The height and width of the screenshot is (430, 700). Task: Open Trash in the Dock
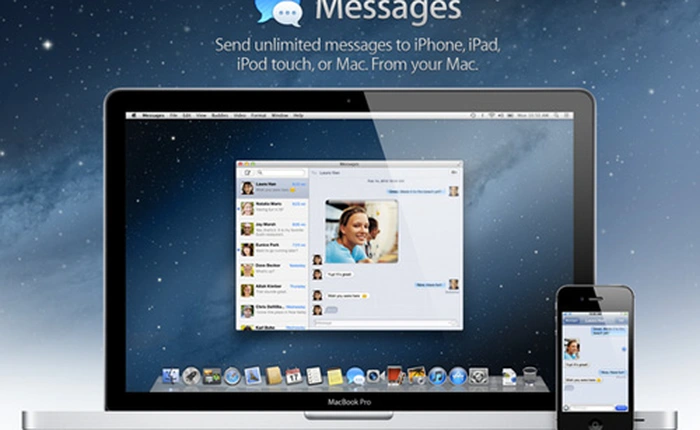click(529, 376)
